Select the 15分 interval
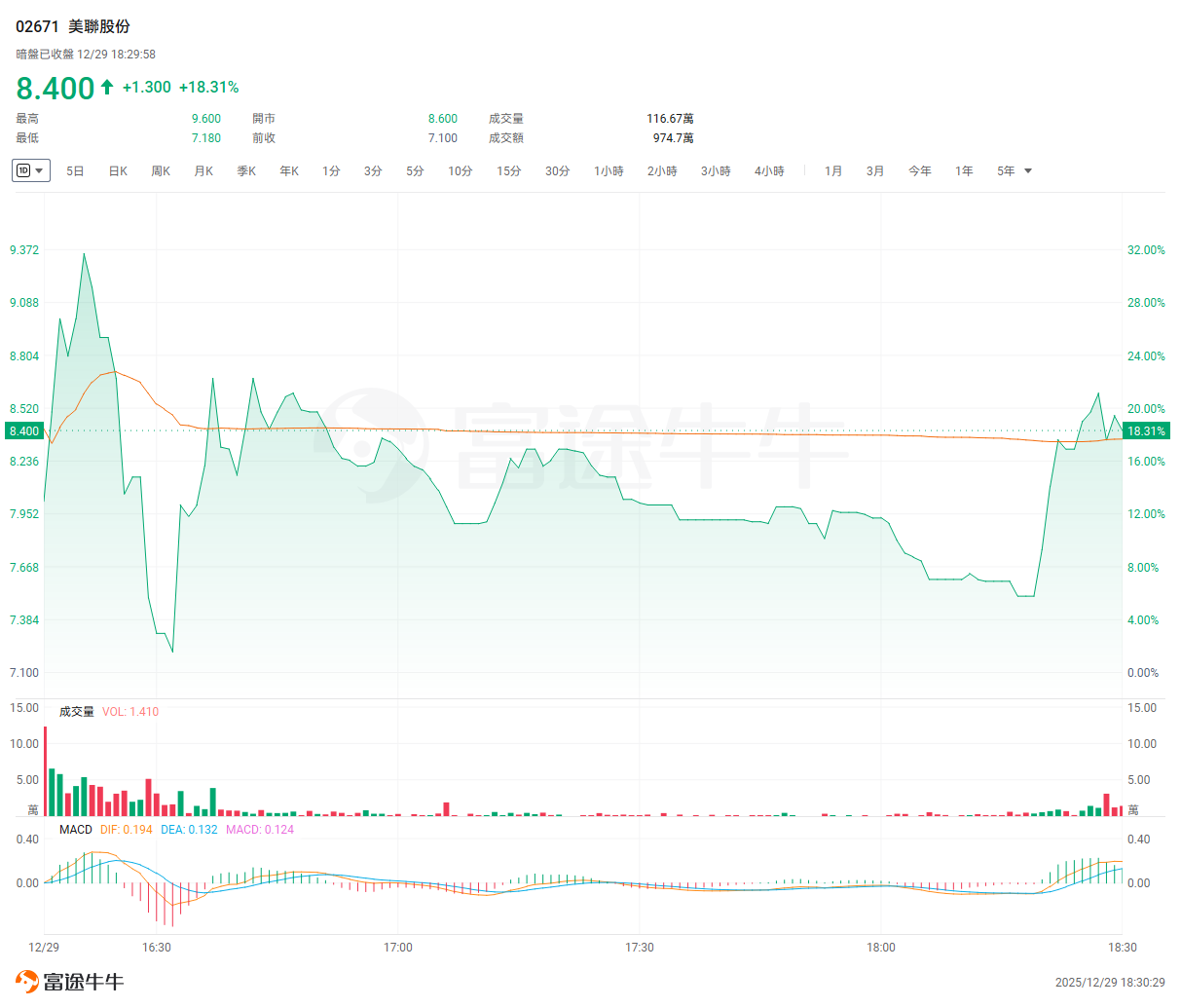 tap(508, 171)
